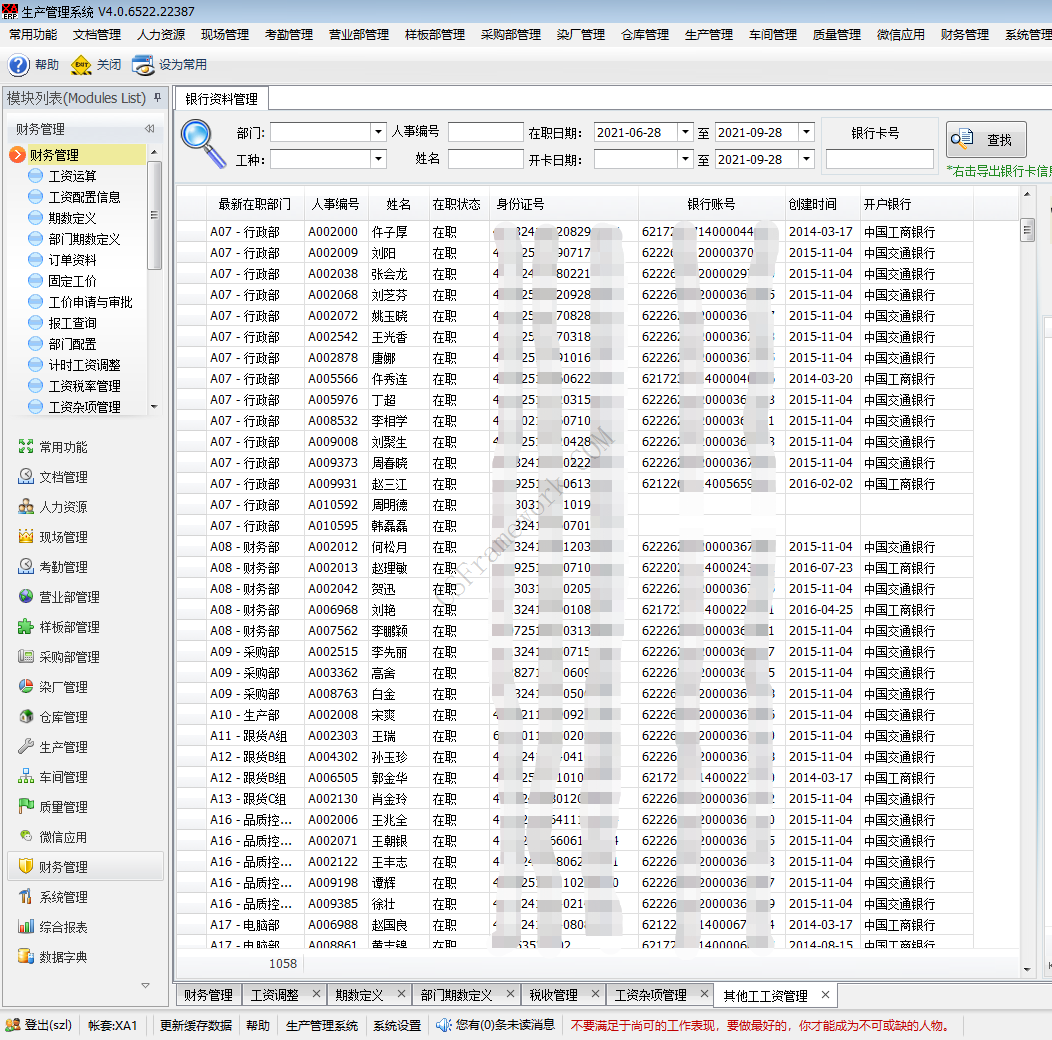1052x1040 pixels.
Task: Click the magnifying glass search icon
Action: click(x=203, y=143)
